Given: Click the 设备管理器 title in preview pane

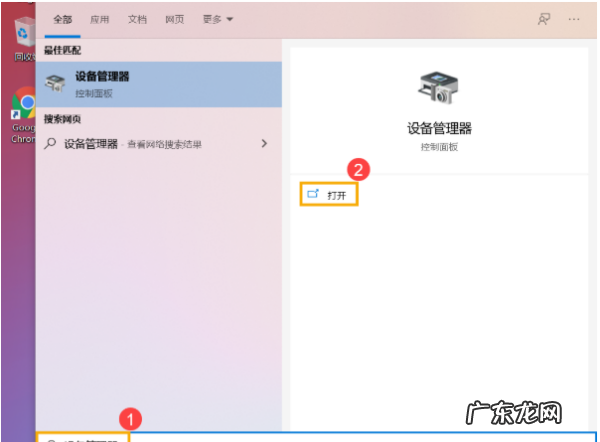Looking at the screenshot, I should click(x=439, y=128).
